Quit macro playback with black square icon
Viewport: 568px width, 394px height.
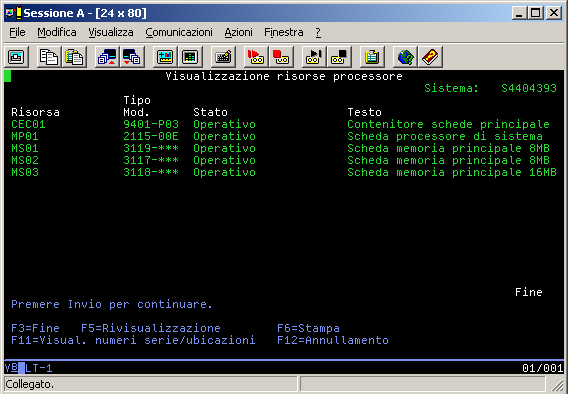click(x=339, y=57)
